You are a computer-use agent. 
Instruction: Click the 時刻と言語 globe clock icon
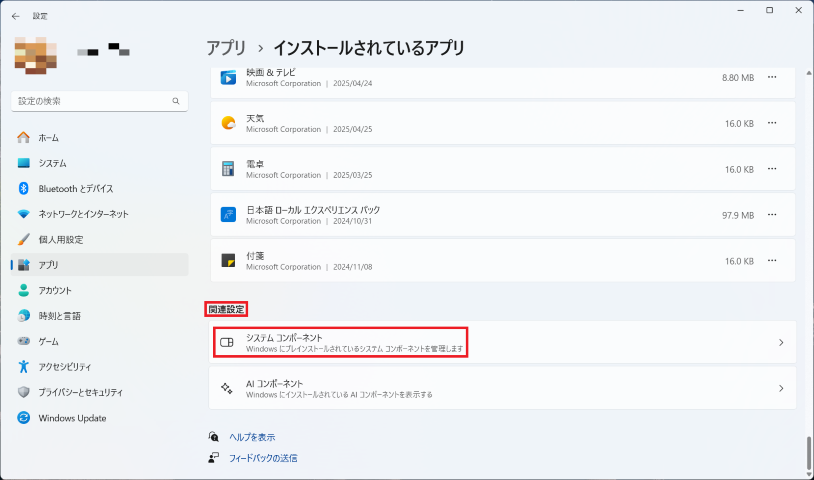[x=23, y=316]
